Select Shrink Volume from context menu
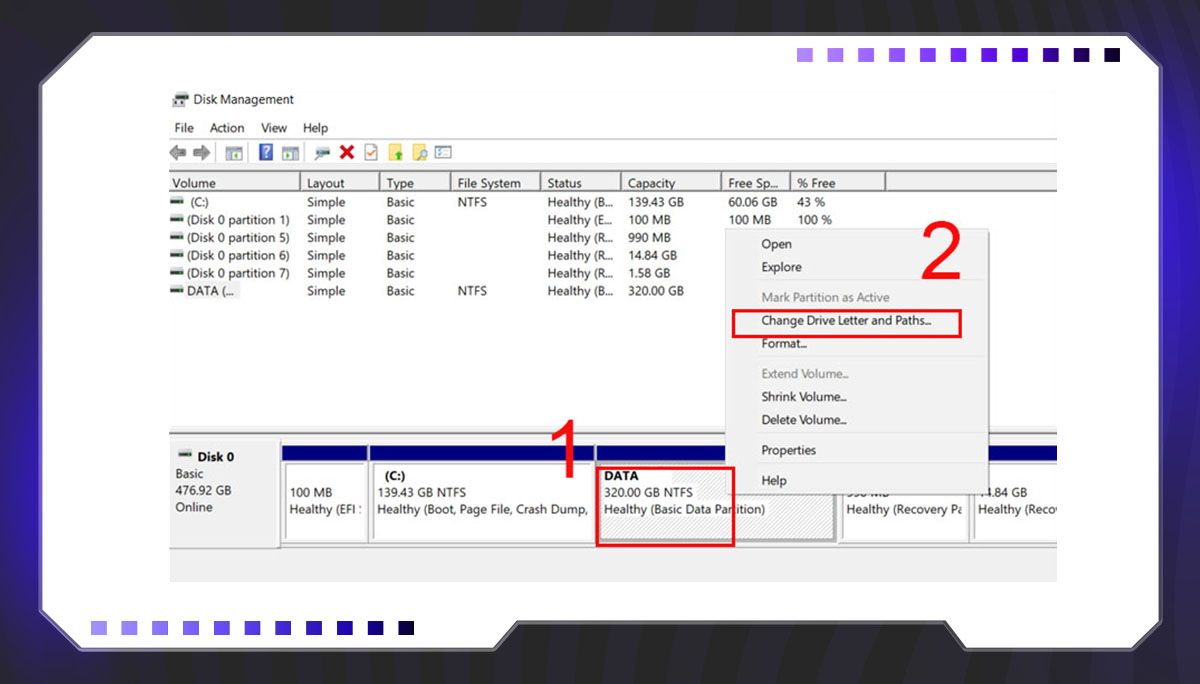1200x684 pixels. click(804, 397)
